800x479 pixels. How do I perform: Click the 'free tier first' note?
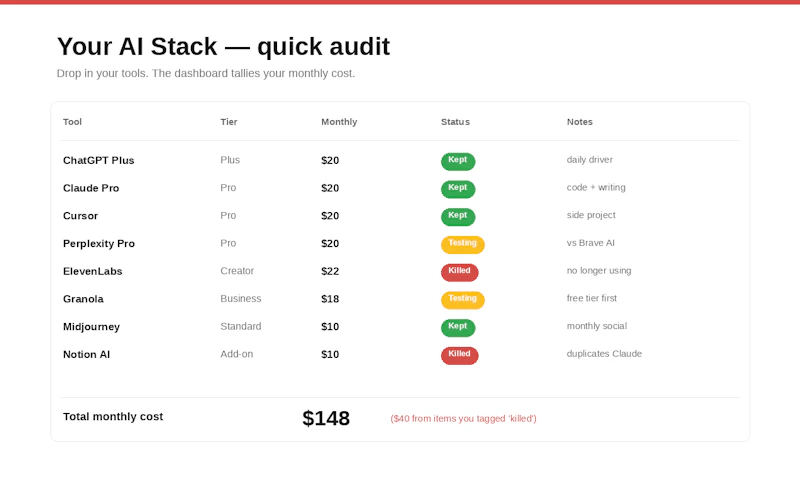pos(591,298)
